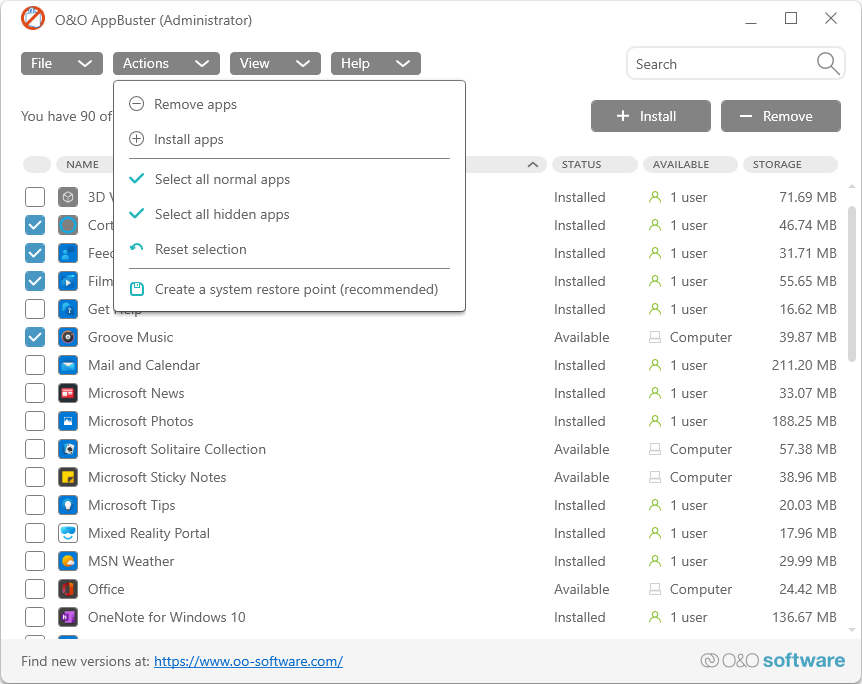Click the O&O software logo
The height and width of the screenshot is (684, 862).
[772, 660]
